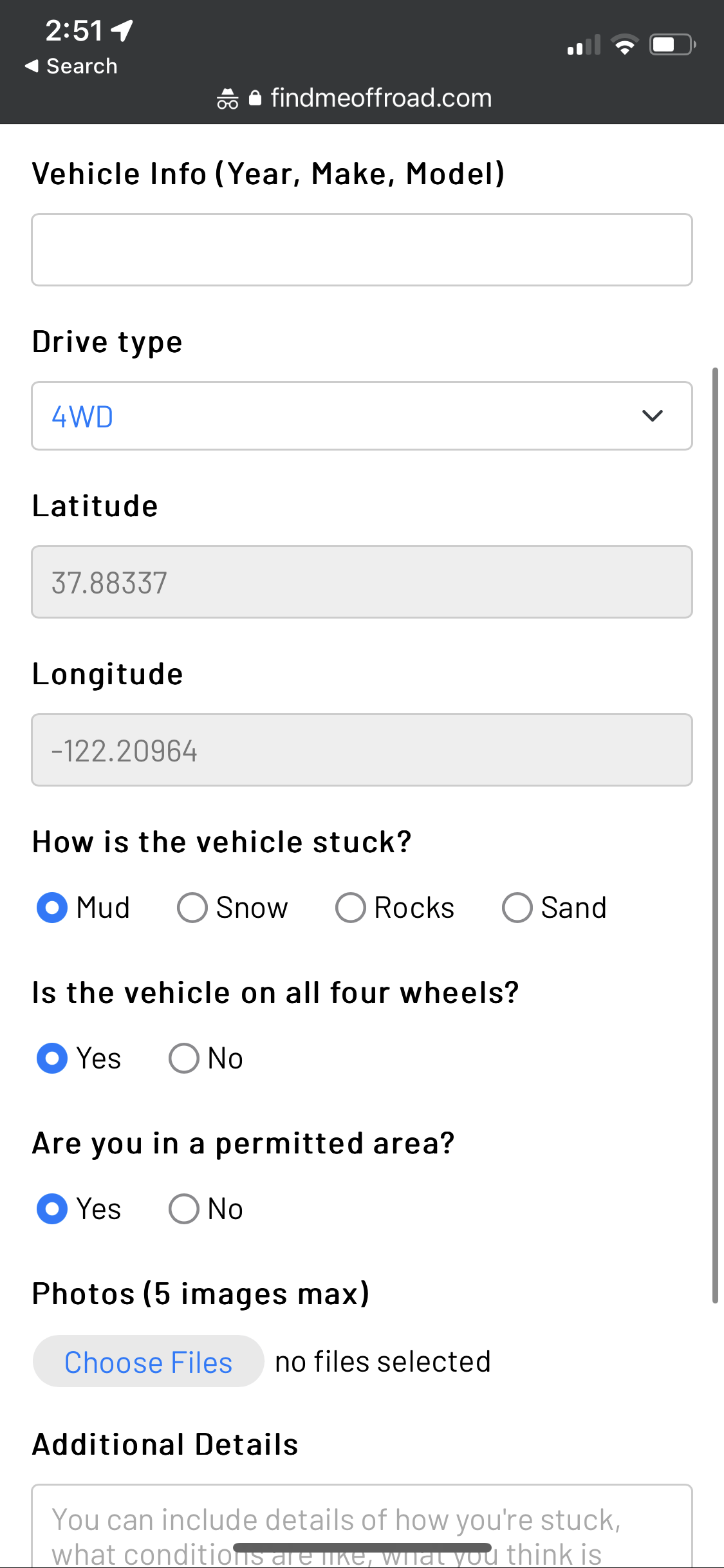Tap the battery status icon
This screenshot has width=724, height=1568.
point(672,44)
